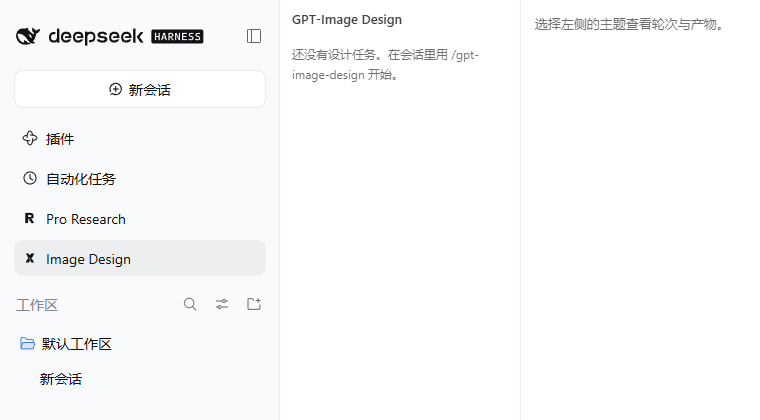The width and height of the screenshot is (760, 420).
Task: Open 自动化任务 automation tasks
Action: pos(140,179)
